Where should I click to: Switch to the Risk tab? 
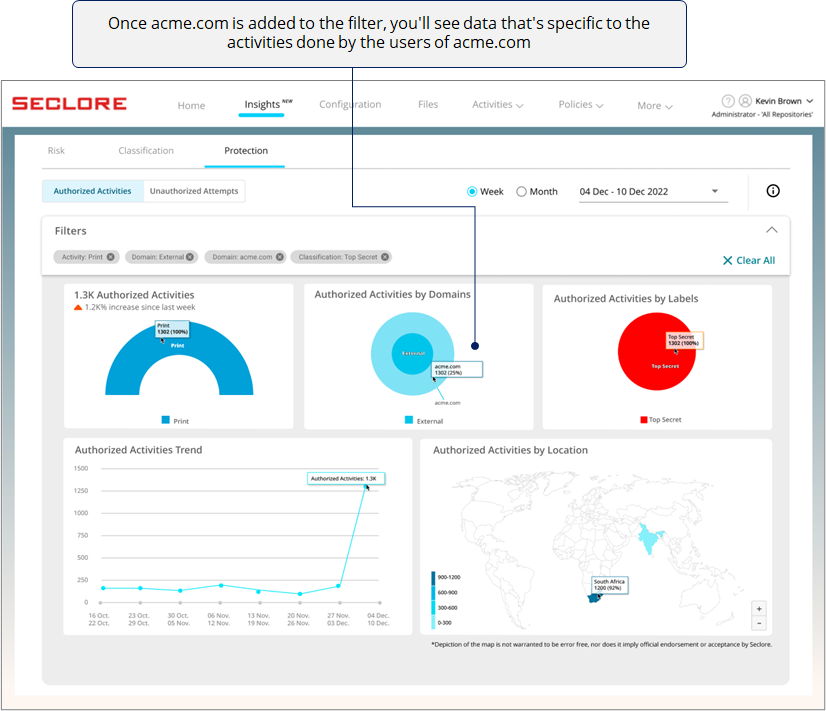56,151
